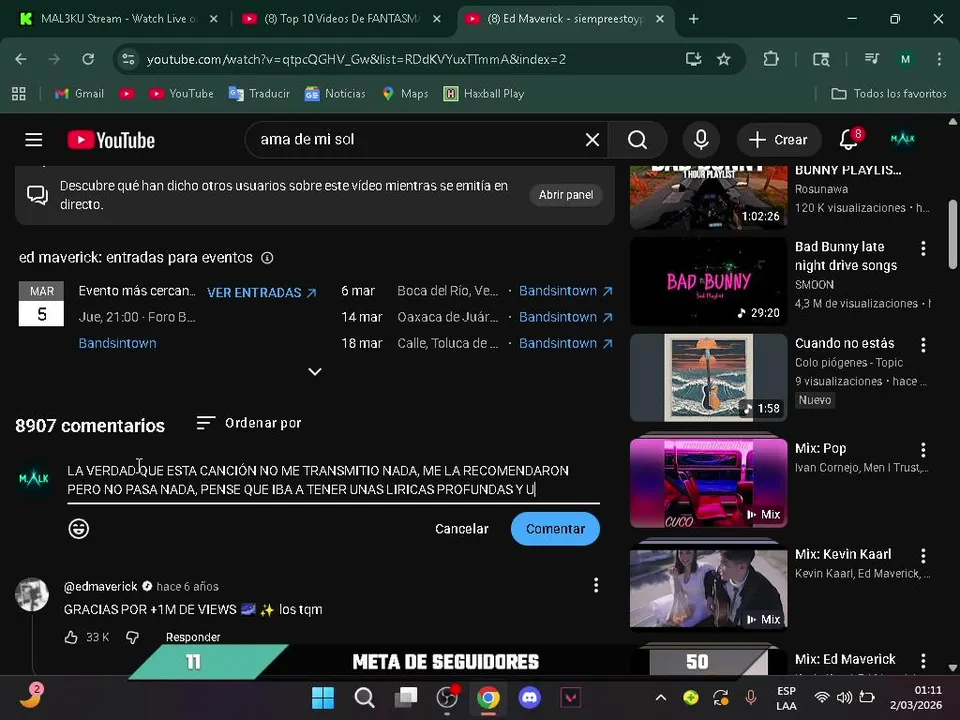Open the Ordenar por sort dropdown
This screenshot has width=960, height=720.
pyautogui.click(x=249, y=423)
